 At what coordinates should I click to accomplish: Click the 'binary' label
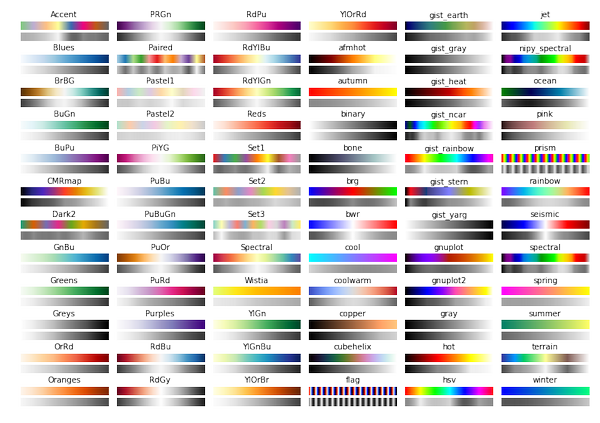(x=353, y=114)
